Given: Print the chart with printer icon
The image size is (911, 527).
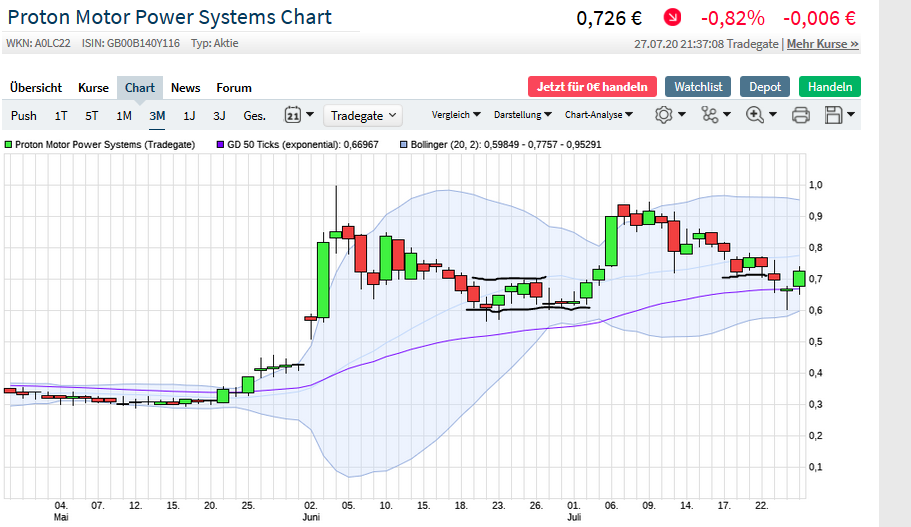Looking at the screenshot, I should point(800,115).
